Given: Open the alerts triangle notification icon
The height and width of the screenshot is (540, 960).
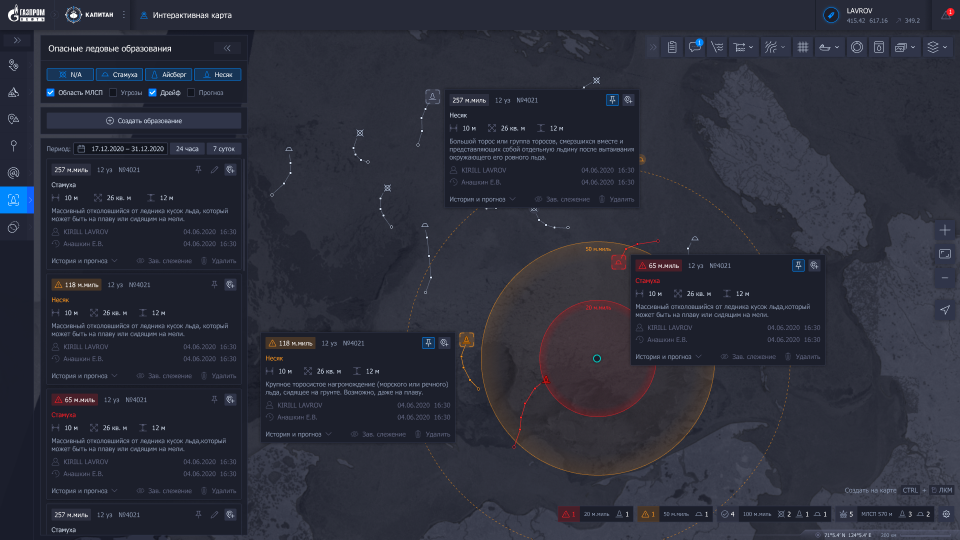Looking at the screenshot, I should [x=946, y=16].
